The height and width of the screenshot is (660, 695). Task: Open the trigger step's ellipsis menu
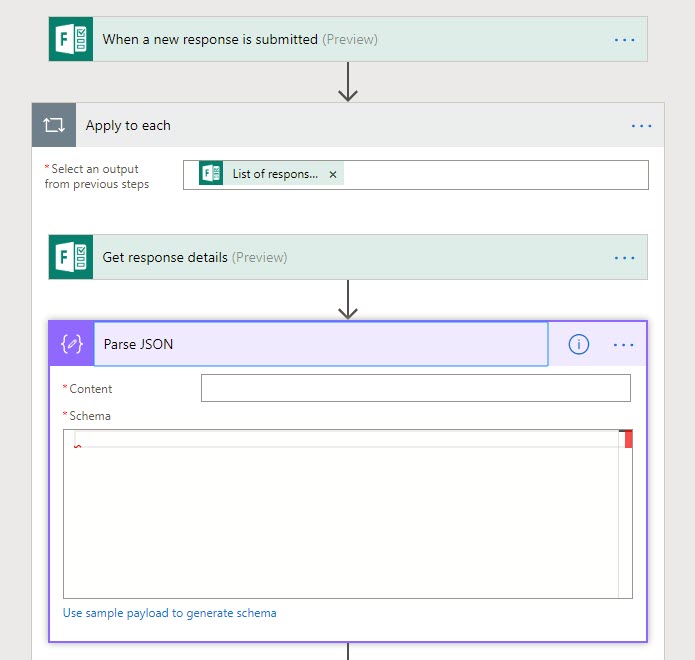pyautogui.click(x=624, y=40)
